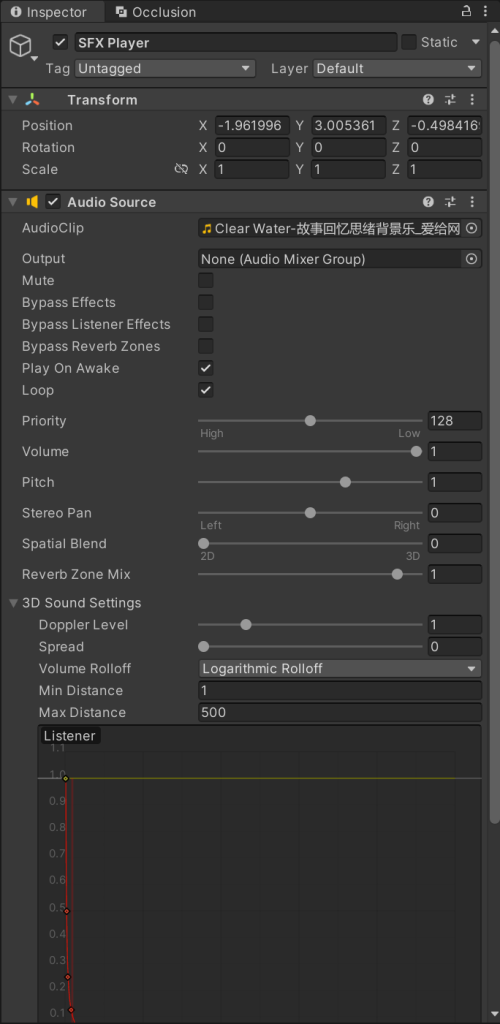The width and height of the screenshot is (500, 1024).
Task: Uncheck the Loop checkbox
Action: (x=206, y=391)
